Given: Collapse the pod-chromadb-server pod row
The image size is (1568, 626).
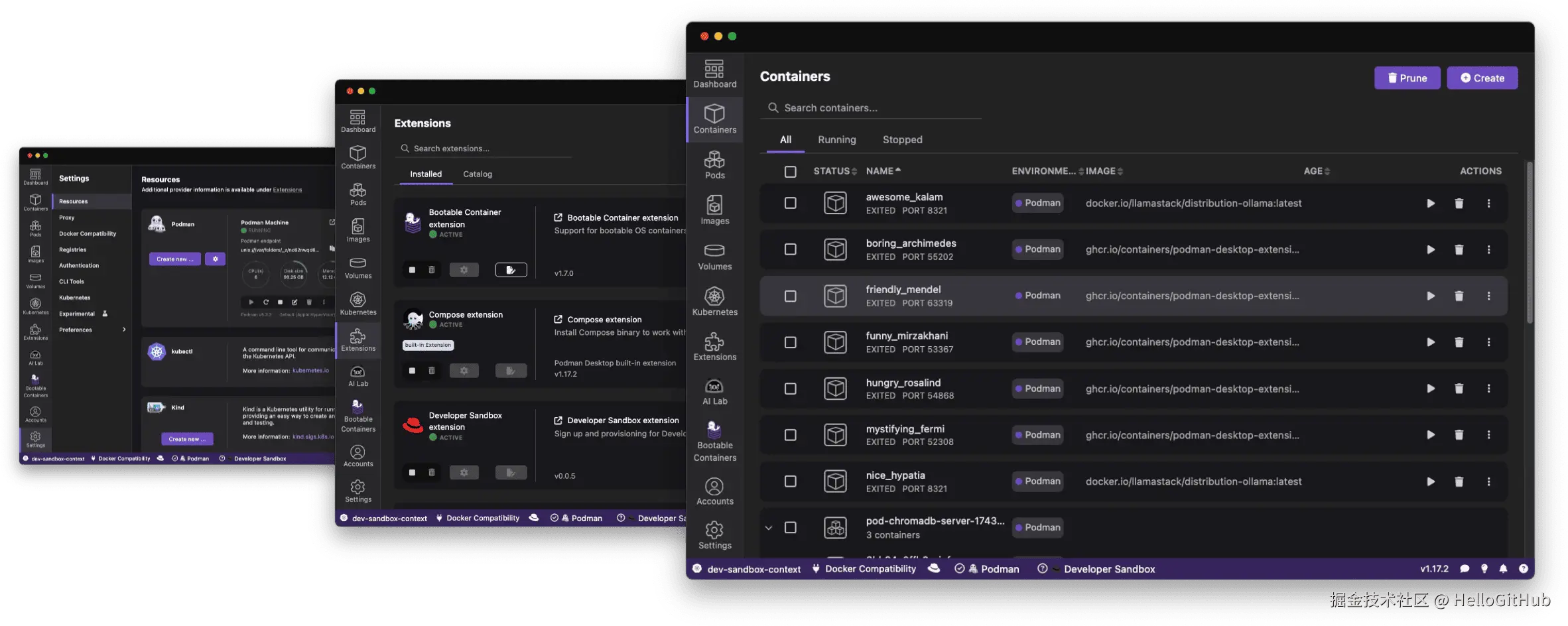Looking at the screenshot, I should tap(768, 528).
